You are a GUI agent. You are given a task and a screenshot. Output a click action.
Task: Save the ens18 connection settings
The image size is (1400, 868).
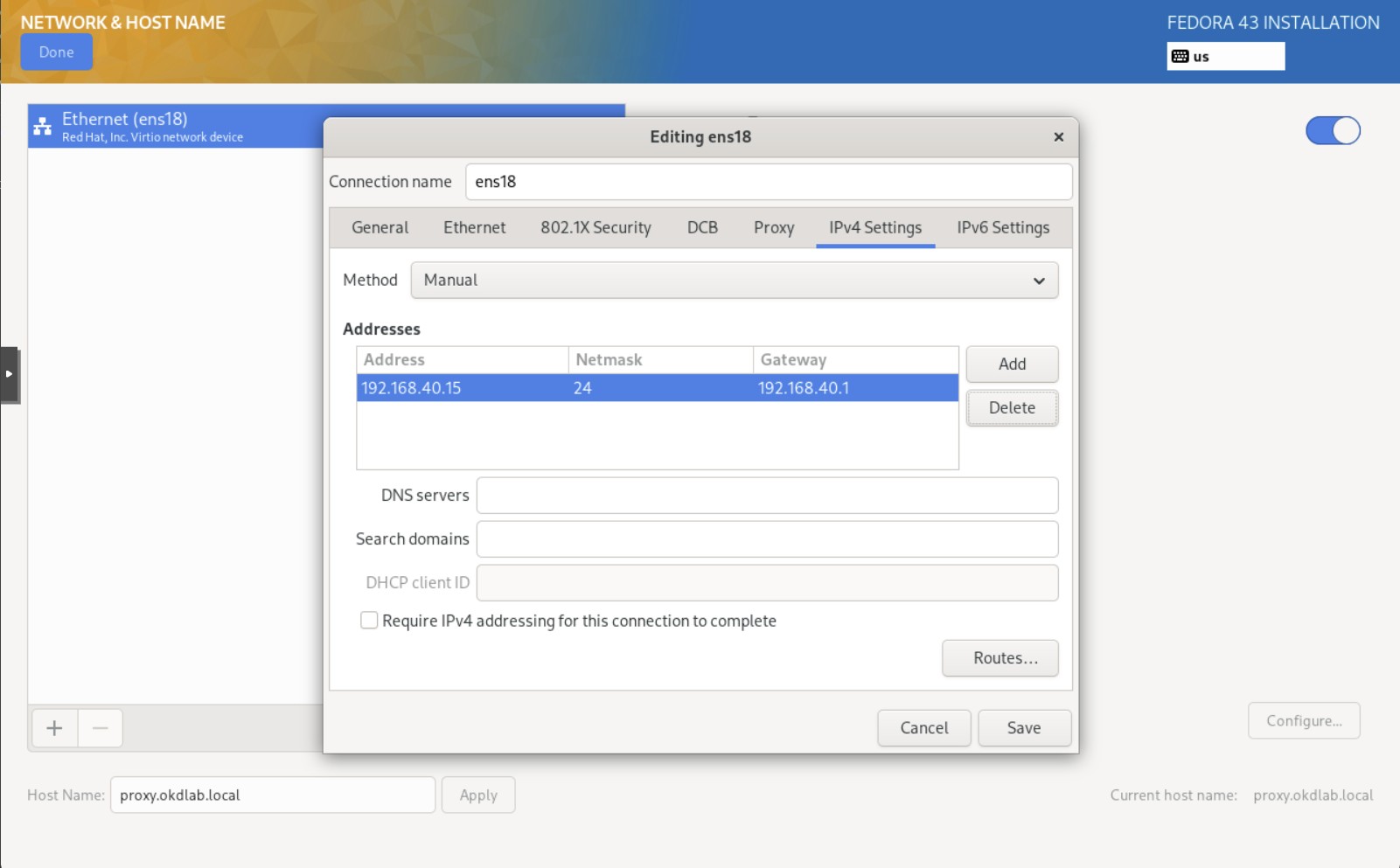pyautogui.click(x=1023, y=728)
